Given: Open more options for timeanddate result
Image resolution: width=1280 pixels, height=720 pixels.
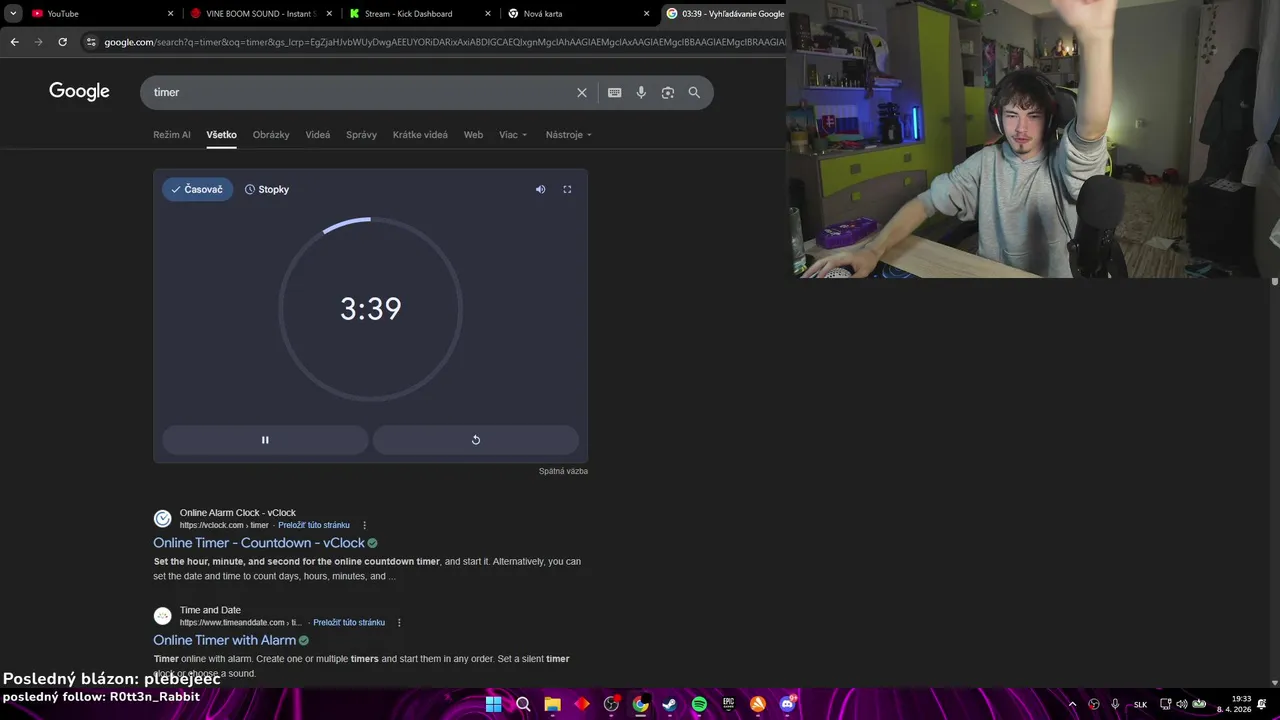Looking at the screenshot, I should click(x=399, y=622).
